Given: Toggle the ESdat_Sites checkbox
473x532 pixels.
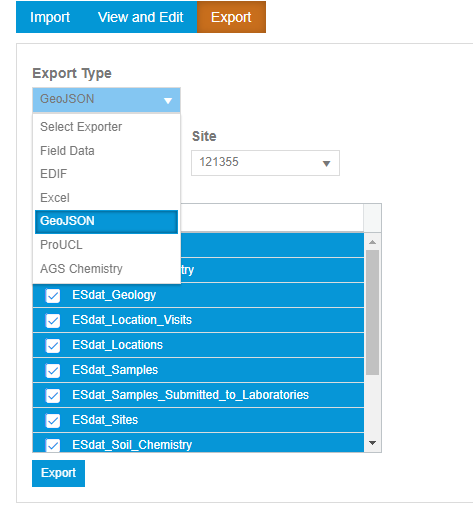Looking at the screenshot, I should point(53,421).
